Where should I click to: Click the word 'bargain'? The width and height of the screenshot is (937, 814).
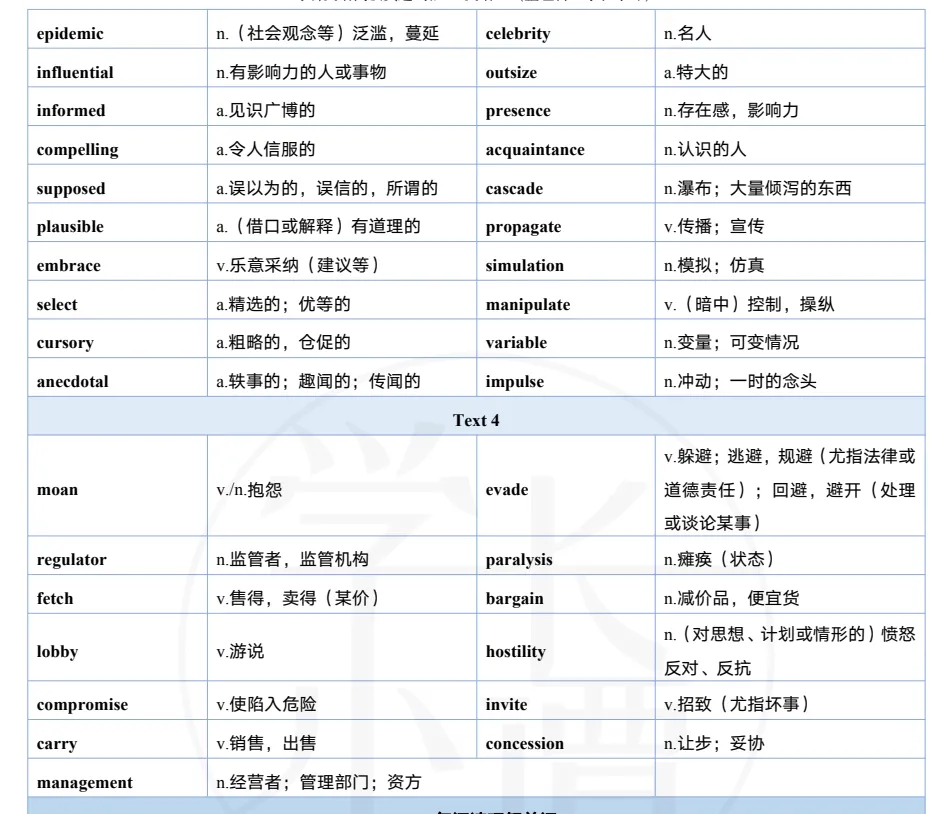click(x=515, y=599)
